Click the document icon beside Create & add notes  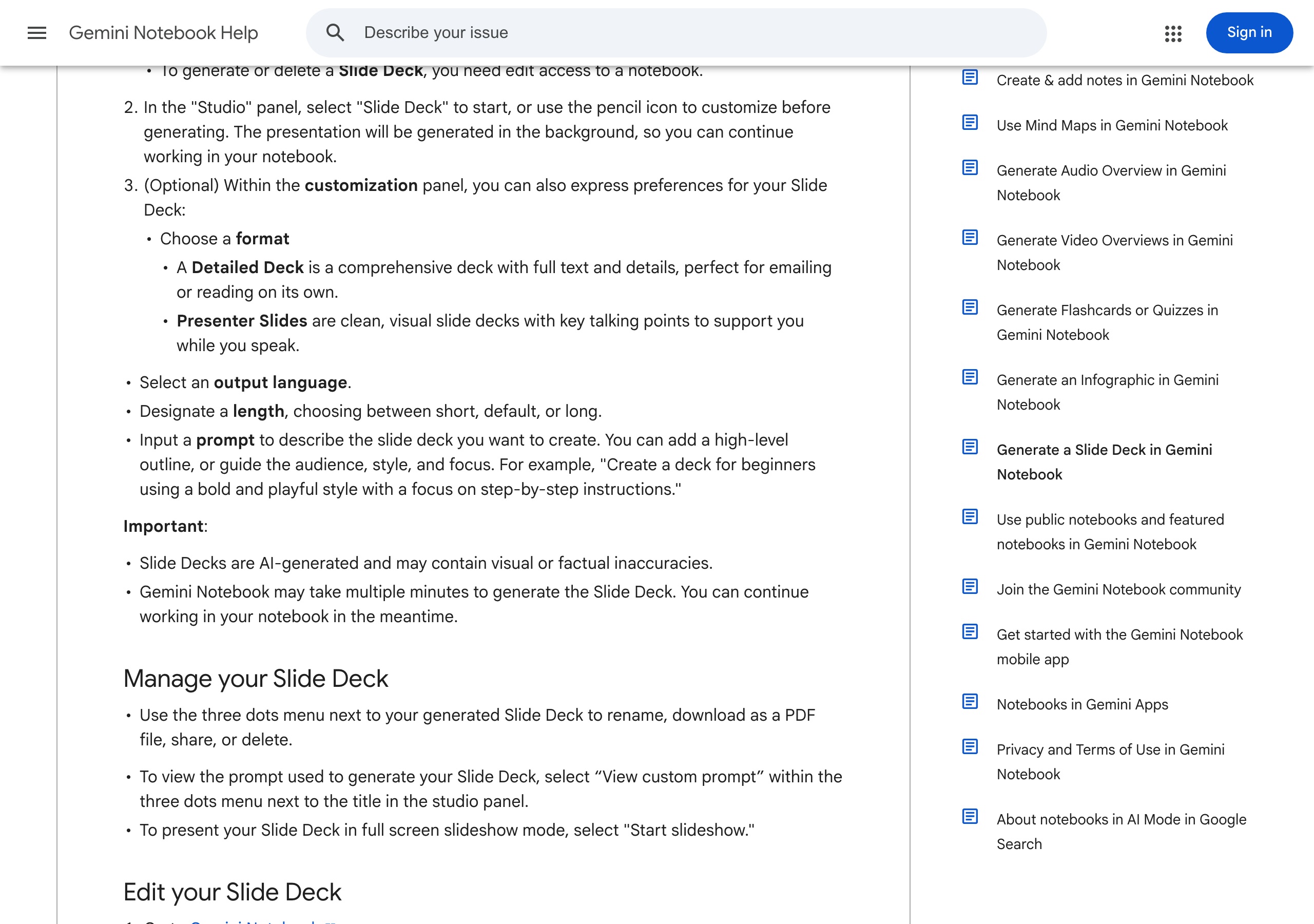970,78
